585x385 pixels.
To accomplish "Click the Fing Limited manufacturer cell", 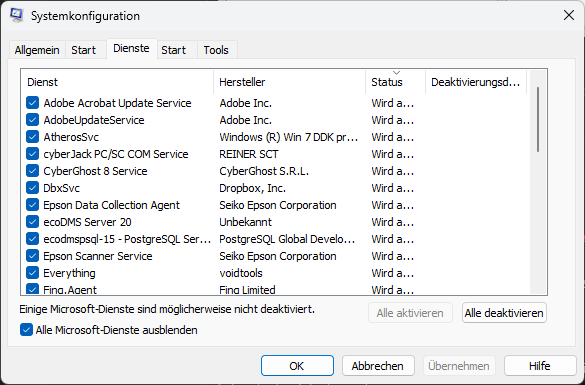I will 247,290.
